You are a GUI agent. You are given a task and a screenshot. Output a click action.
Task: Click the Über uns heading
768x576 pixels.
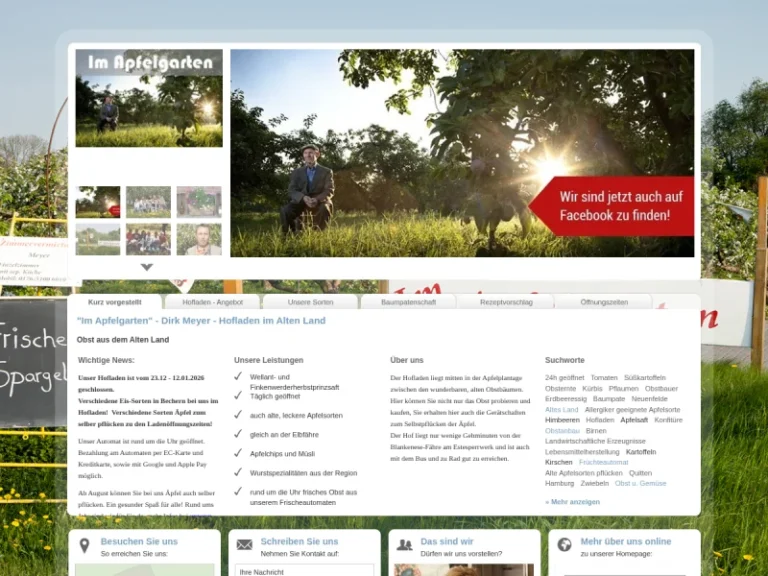[407, 360]
